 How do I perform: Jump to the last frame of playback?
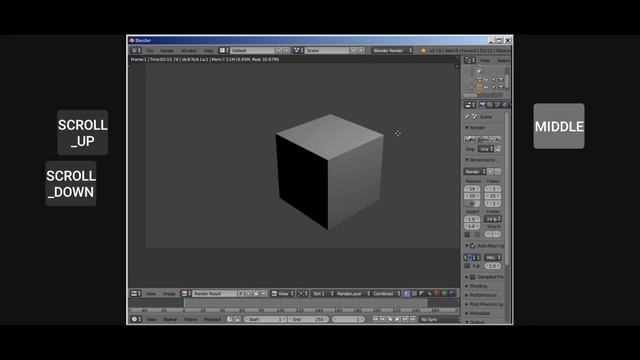[x=413, y=319]
